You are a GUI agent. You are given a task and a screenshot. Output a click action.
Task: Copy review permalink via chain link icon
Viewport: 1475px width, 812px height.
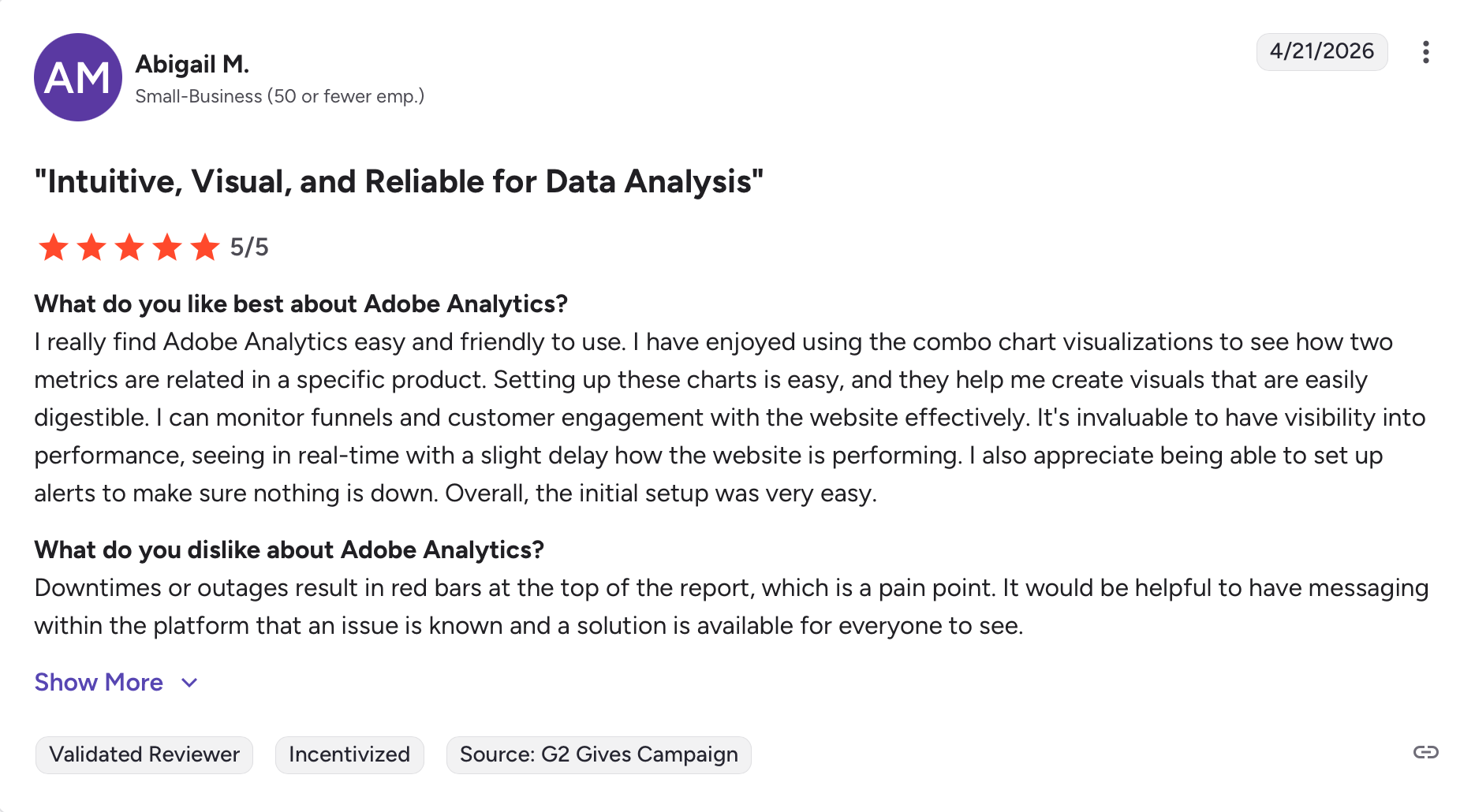[x=1425, y=752]
